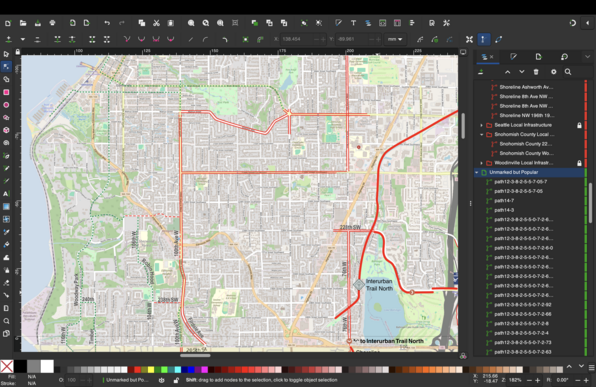The width and height of the screenshot is (596, 387).
Task: Save the document
Action: (38, 23)
